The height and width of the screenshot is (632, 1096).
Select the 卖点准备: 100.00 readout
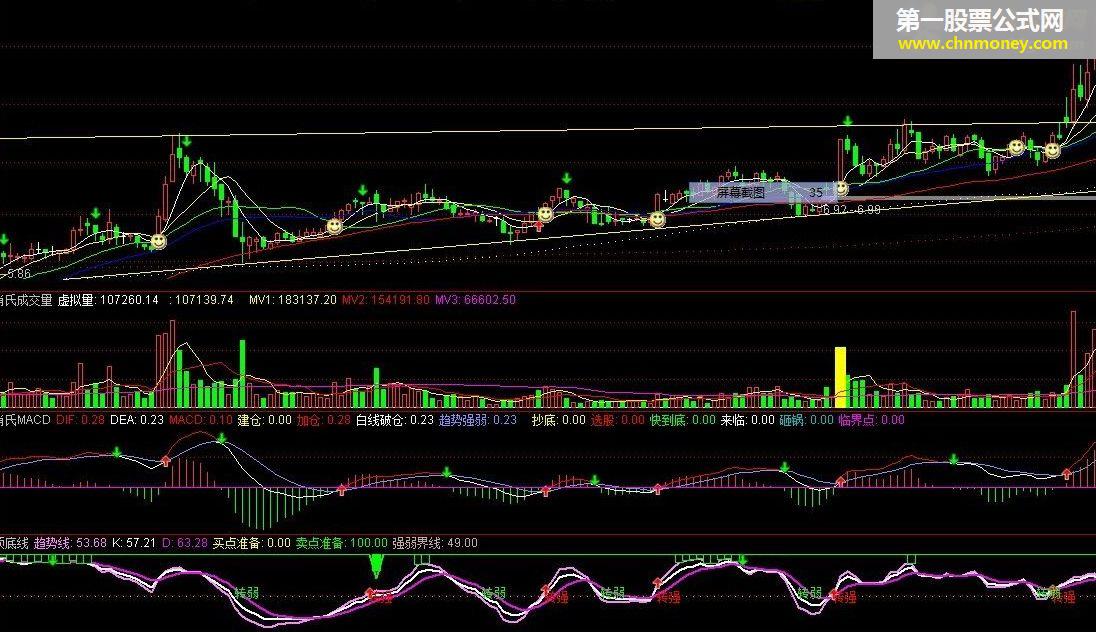tap(341, 543)
